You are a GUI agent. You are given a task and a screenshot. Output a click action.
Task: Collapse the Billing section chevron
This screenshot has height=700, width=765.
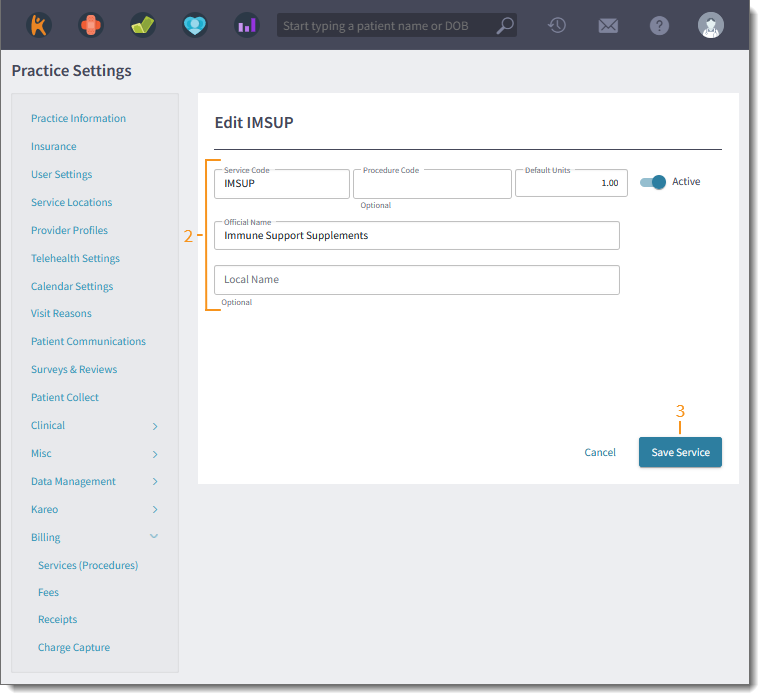click(154, 536)
